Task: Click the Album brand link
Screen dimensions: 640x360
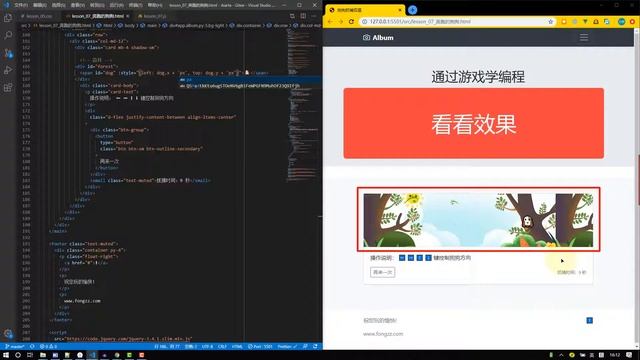Action: click(378, 38)
